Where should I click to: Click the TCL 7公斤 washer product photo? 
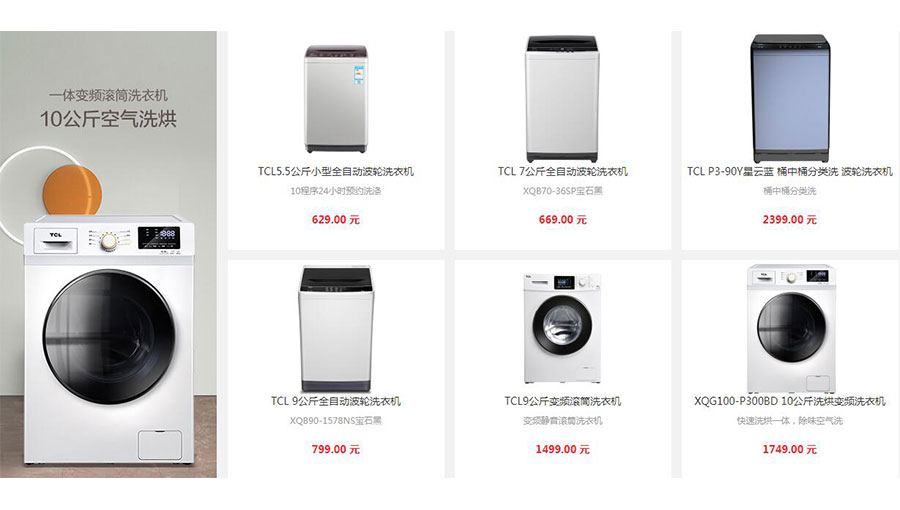point(562,99)
